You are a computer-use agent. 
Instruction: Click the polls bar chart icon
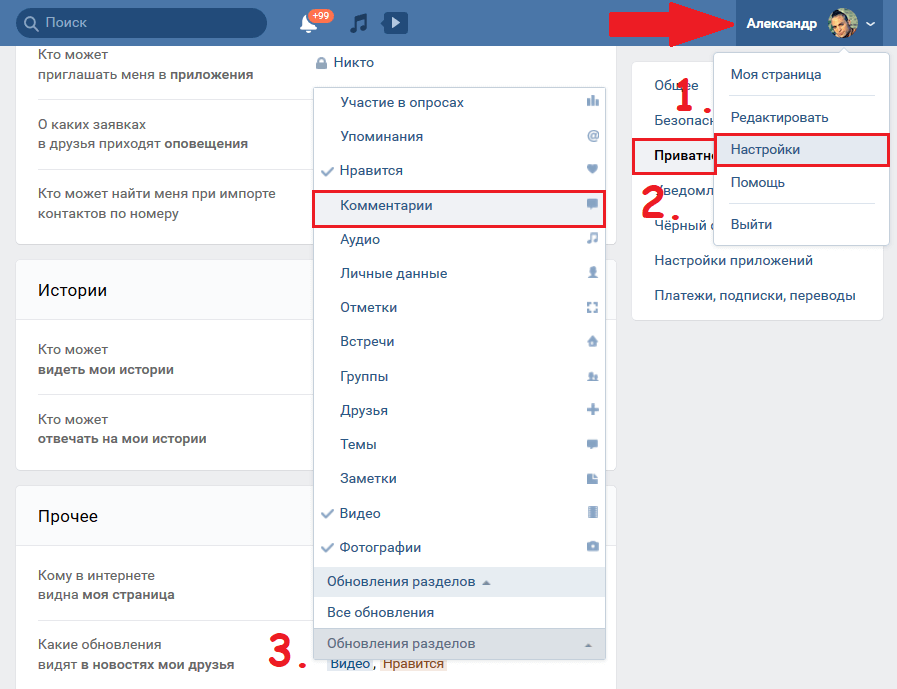(593, 101)
